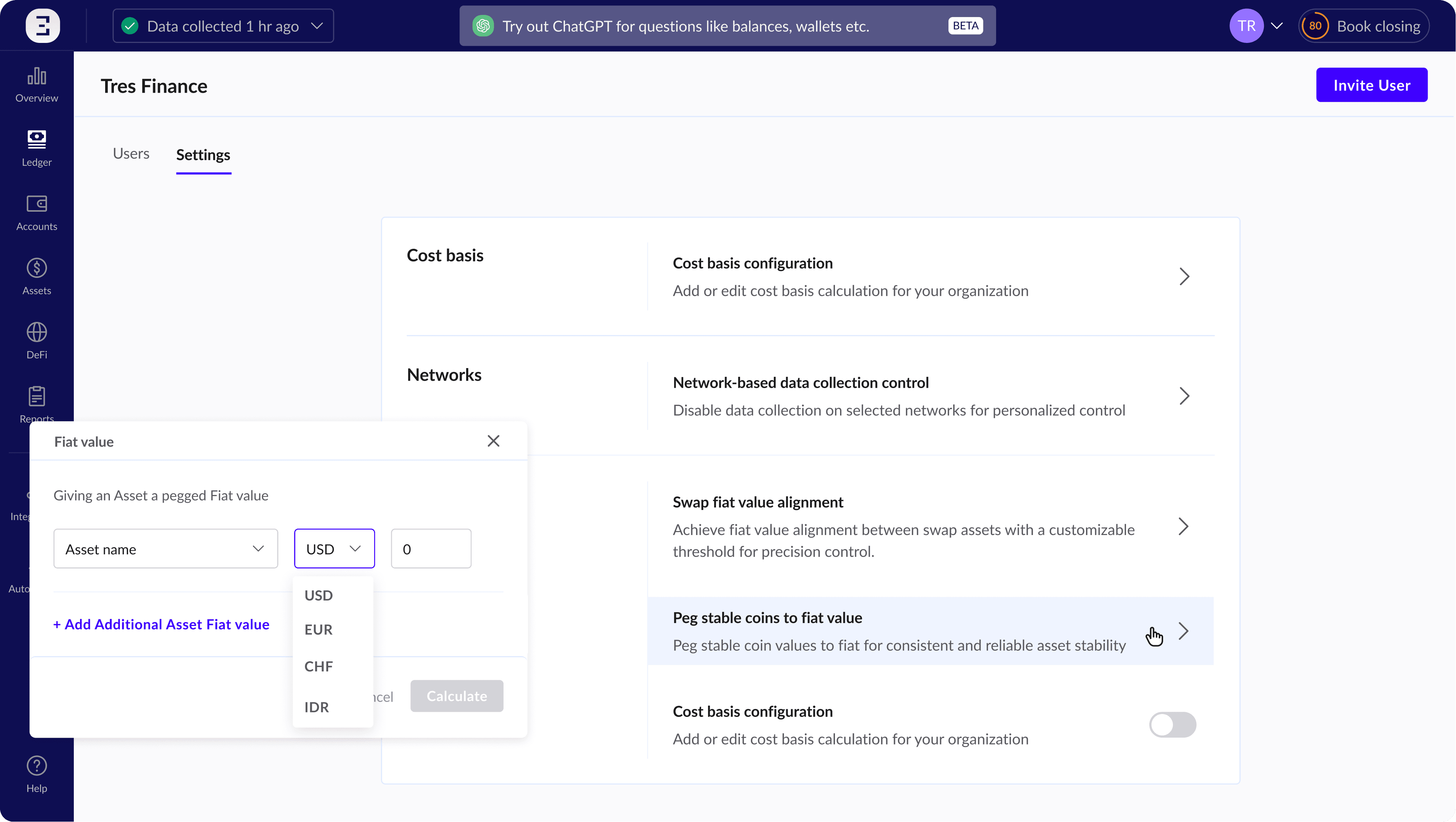The height and width of the screenshot is (822, 1456).
Task: Select EUR from the currency list
Action: [x=319, y=629]
